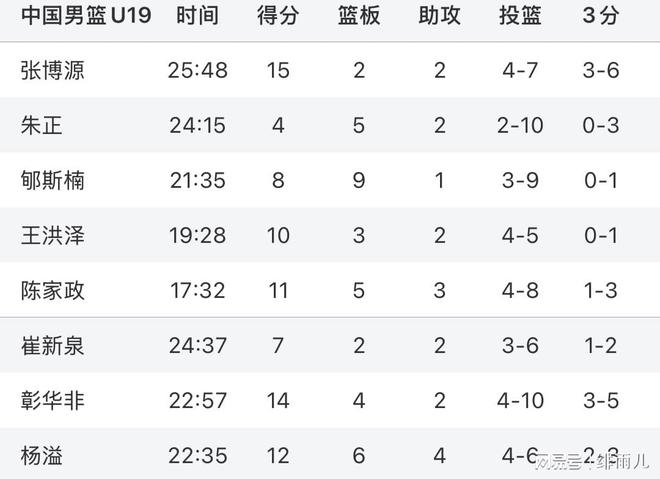Viewport: 660px width, 479px height.
Task: Click the 投篮 column header
Action: 520,16
